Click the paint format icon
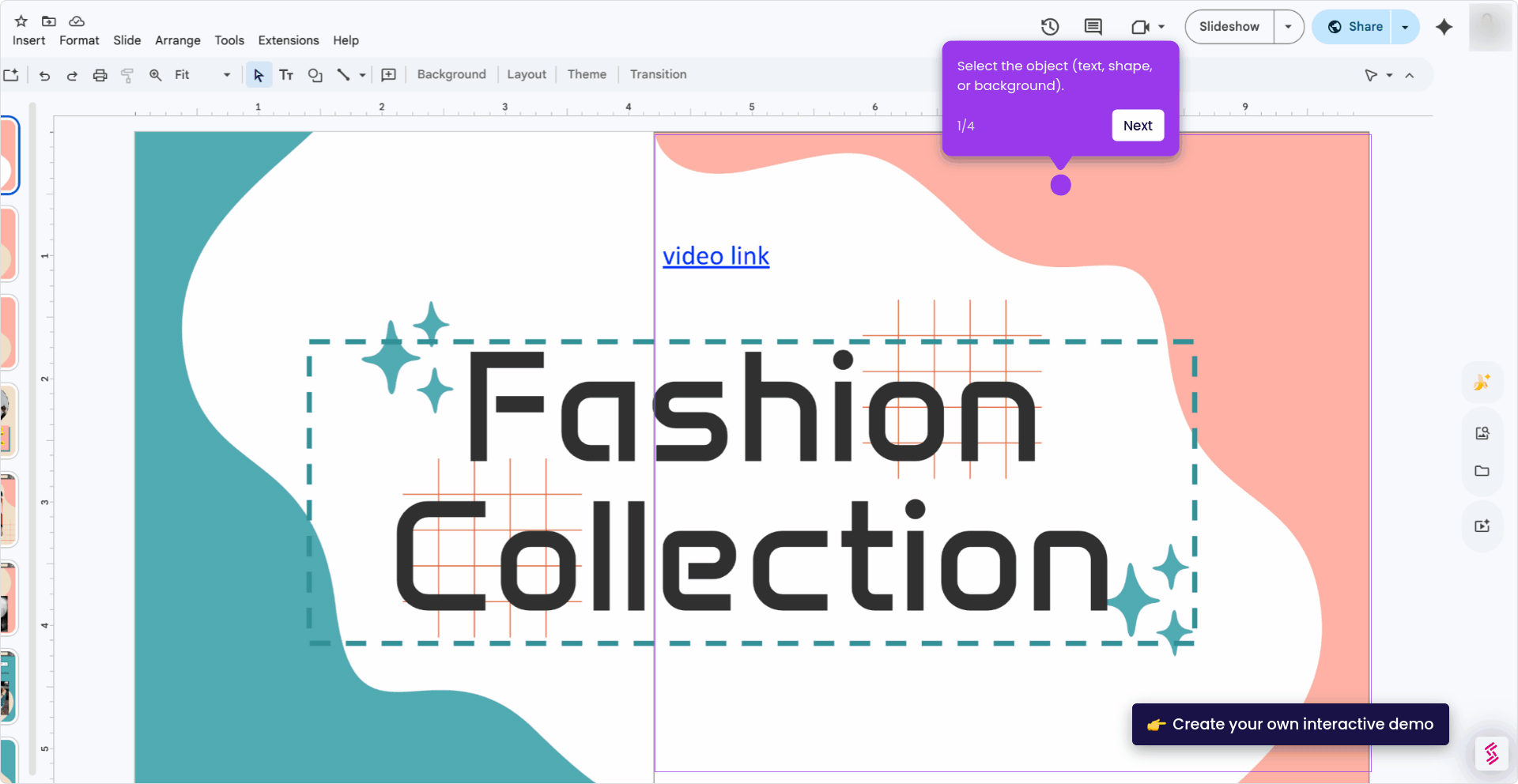 coord(127,75)
